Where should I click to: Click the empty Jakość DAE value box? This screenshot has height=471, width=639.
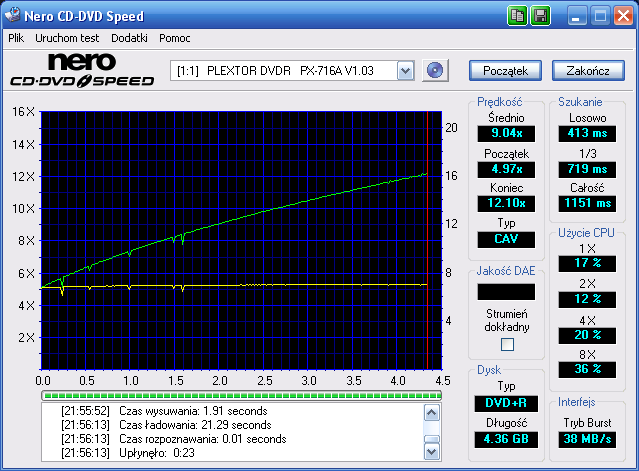[x=506, y=292]
